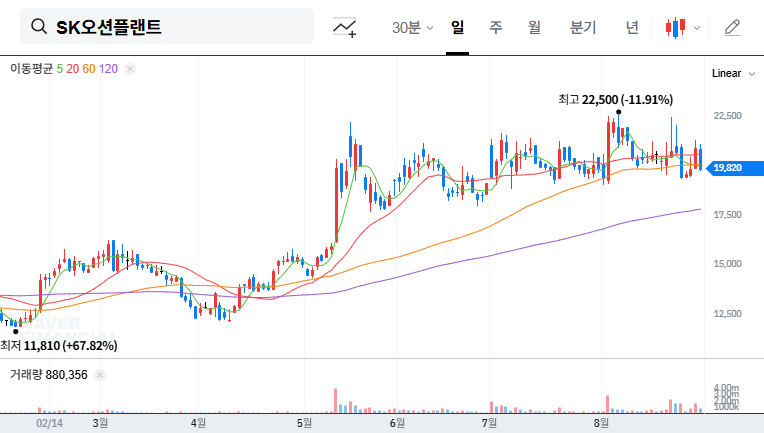Click the 22,500 price axis label

pyautogui.click(x=727, y=116)
